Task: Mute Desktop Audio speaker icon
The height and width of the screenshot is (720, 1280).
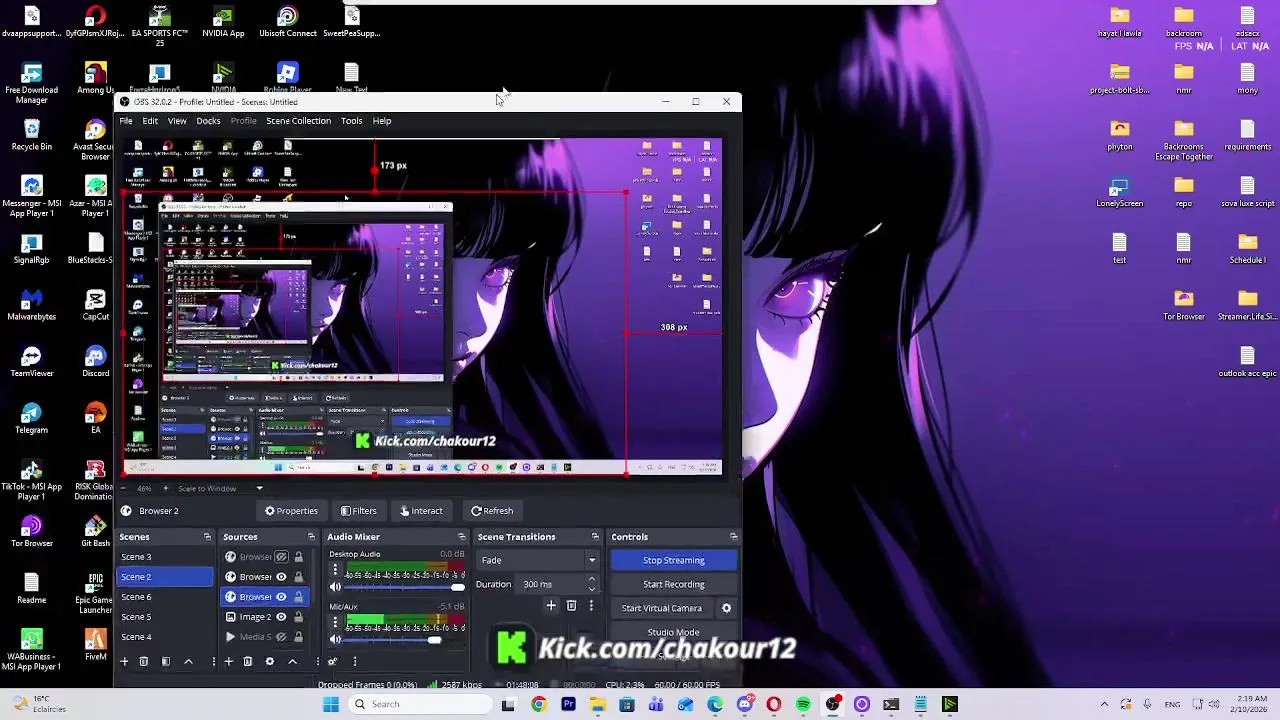Action: (x=335, y=587)
